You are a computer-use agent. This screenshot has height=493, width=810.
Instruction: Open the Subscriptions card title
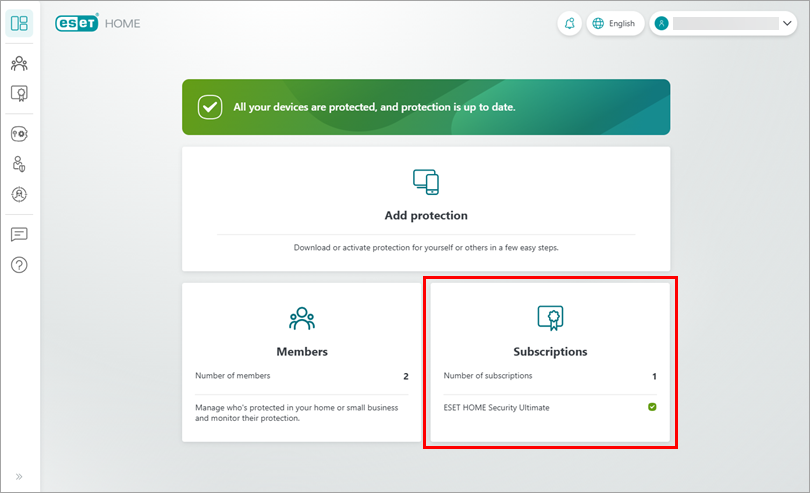tap(550, 351)
